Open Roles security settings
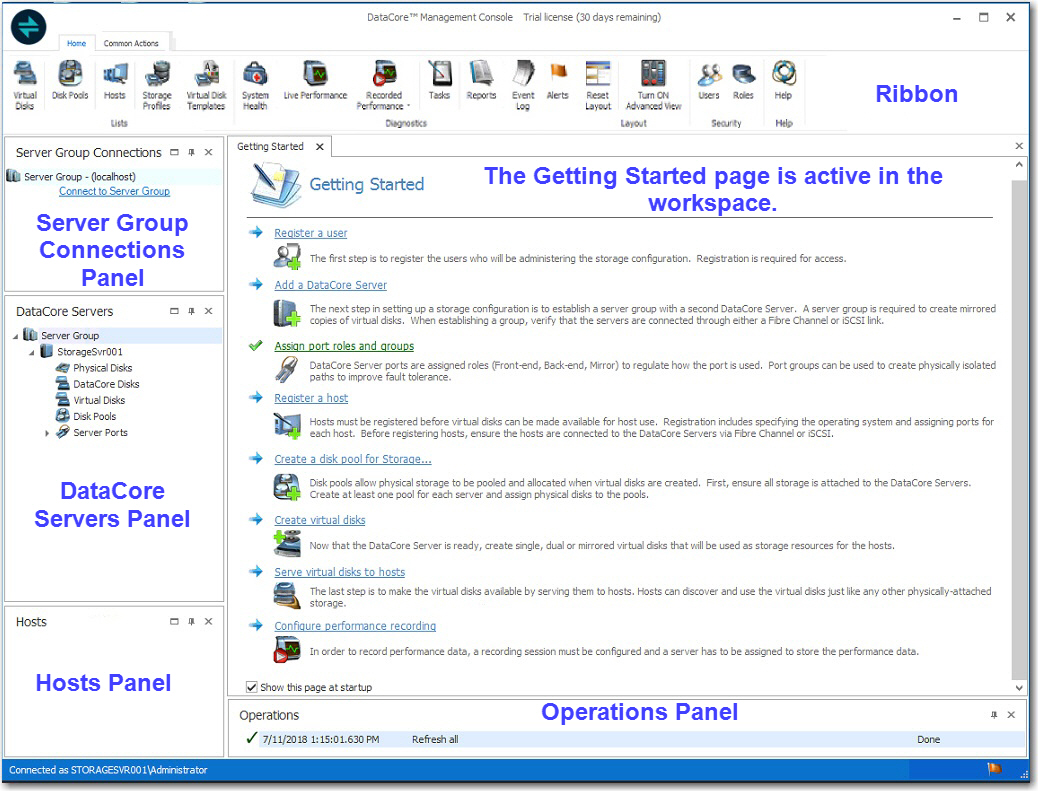Viewport: 1038px width, 791px height. 743,81
